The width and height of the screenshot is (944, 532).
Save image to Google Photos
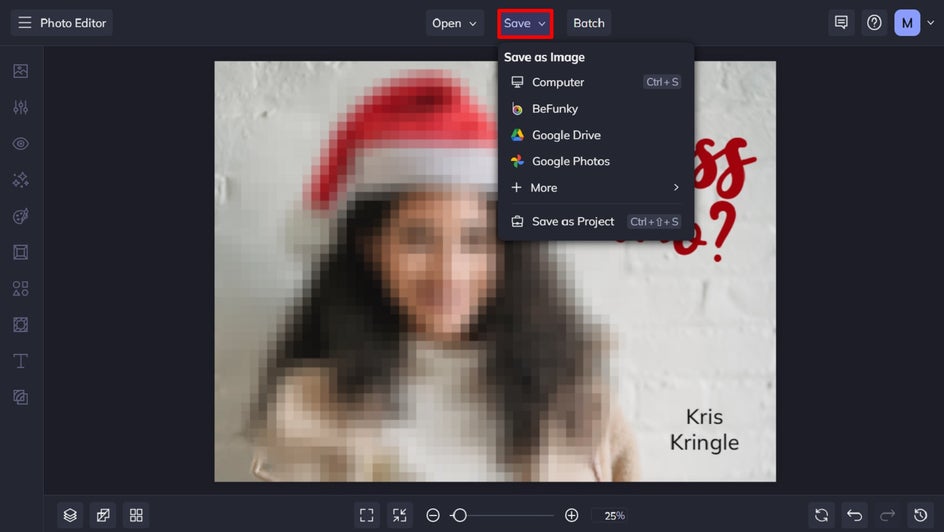pos(595,161)
